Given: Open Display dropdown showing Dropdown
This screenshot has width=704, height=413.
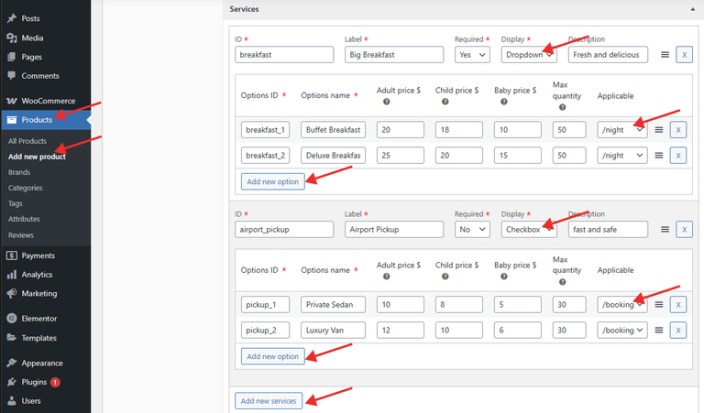Looking at the screenshot, I should click(529, 55).
